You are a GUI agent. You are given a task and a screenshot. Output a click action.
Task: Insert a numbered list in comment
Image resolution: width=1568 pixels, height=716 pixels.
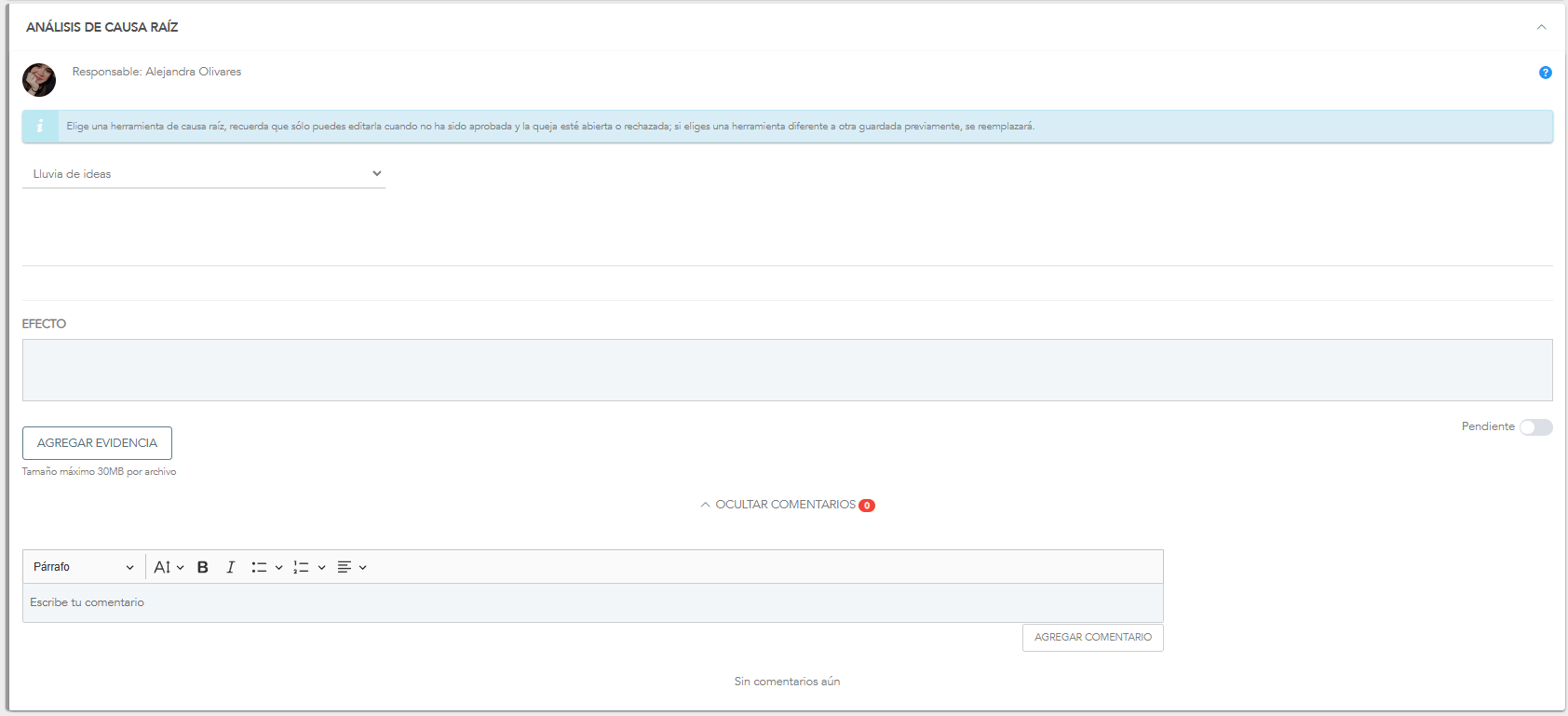click(x=301, y=567)
